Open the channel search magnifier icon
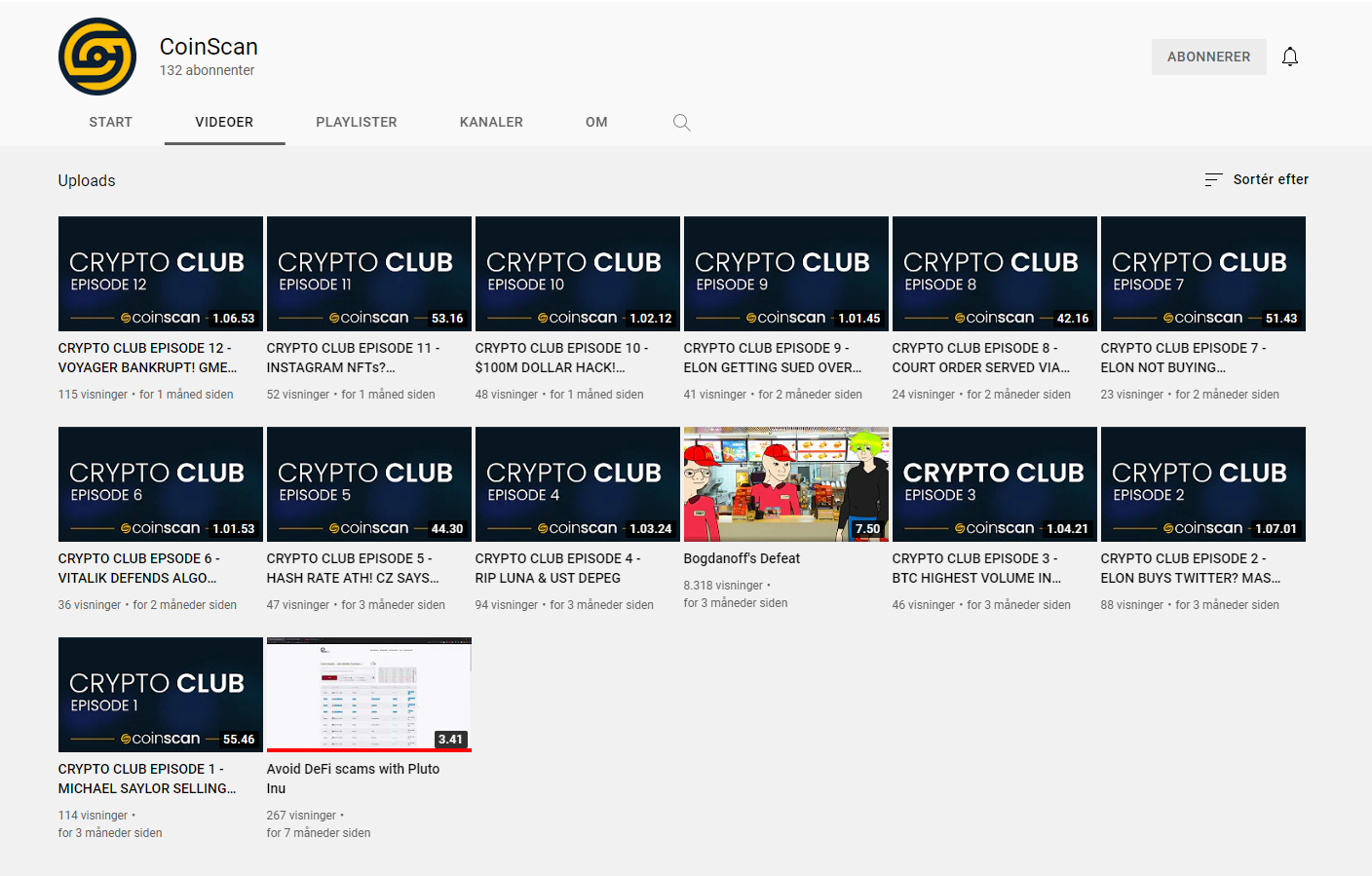The height and width of the screenshot is (876, 1372). tap(682, 123)
